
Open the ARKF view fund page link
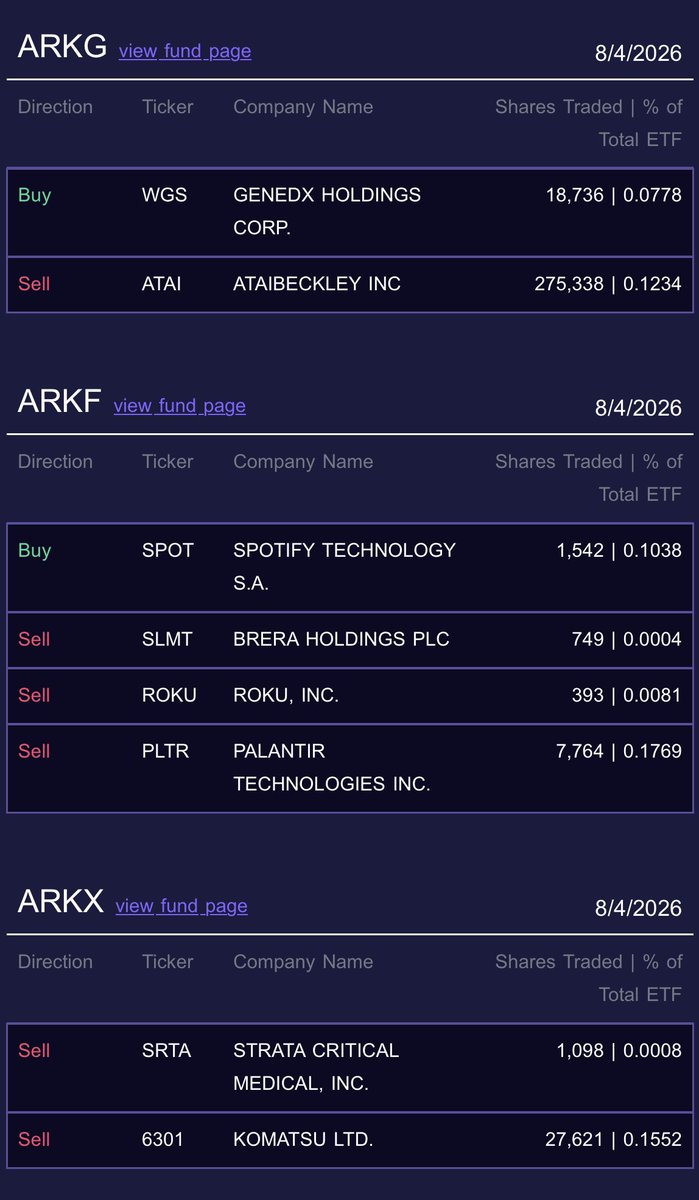(x=180, y=405)
